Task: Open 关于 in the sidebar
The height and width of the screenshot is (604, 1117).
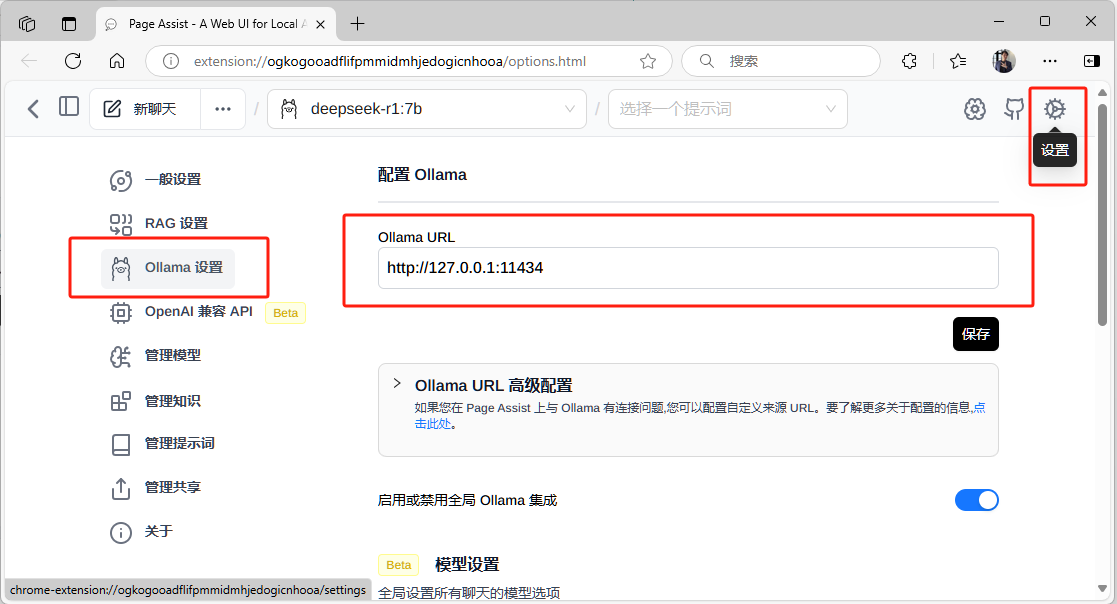Action: point(142,531)
